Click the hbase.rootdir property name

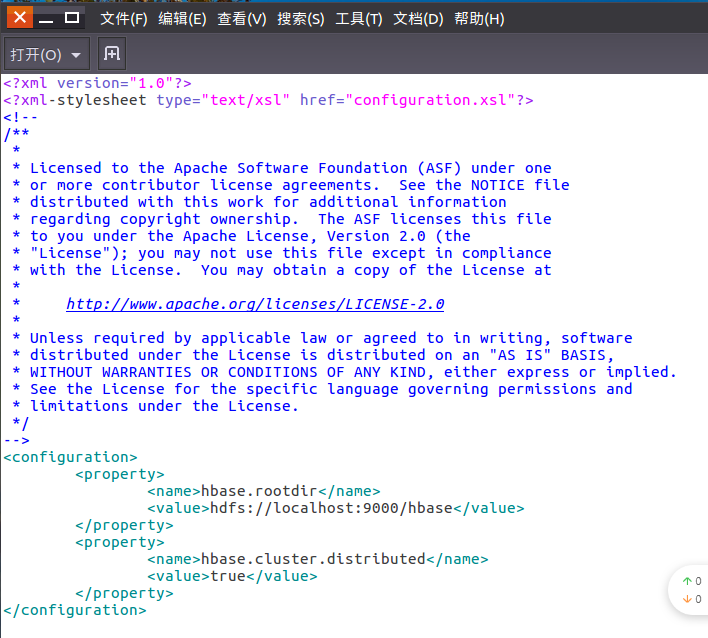pos(259,491)
